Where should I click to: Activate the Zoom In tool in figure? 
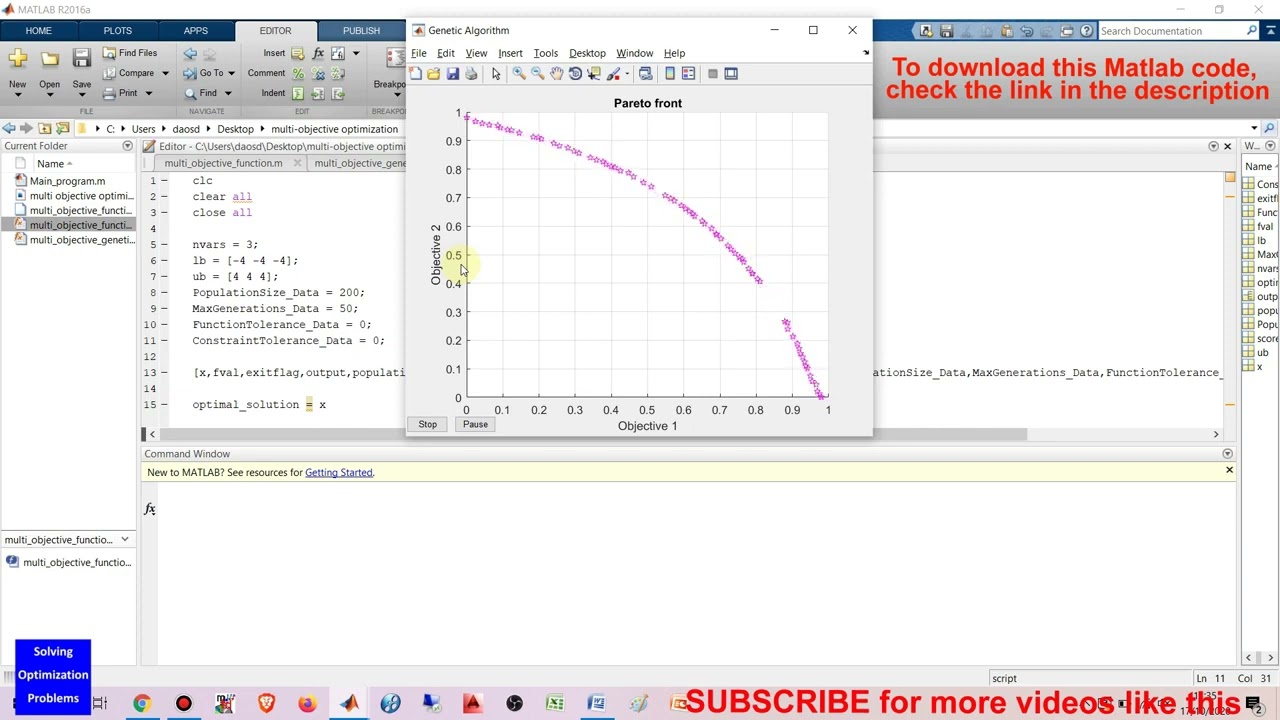coord(519,73)
